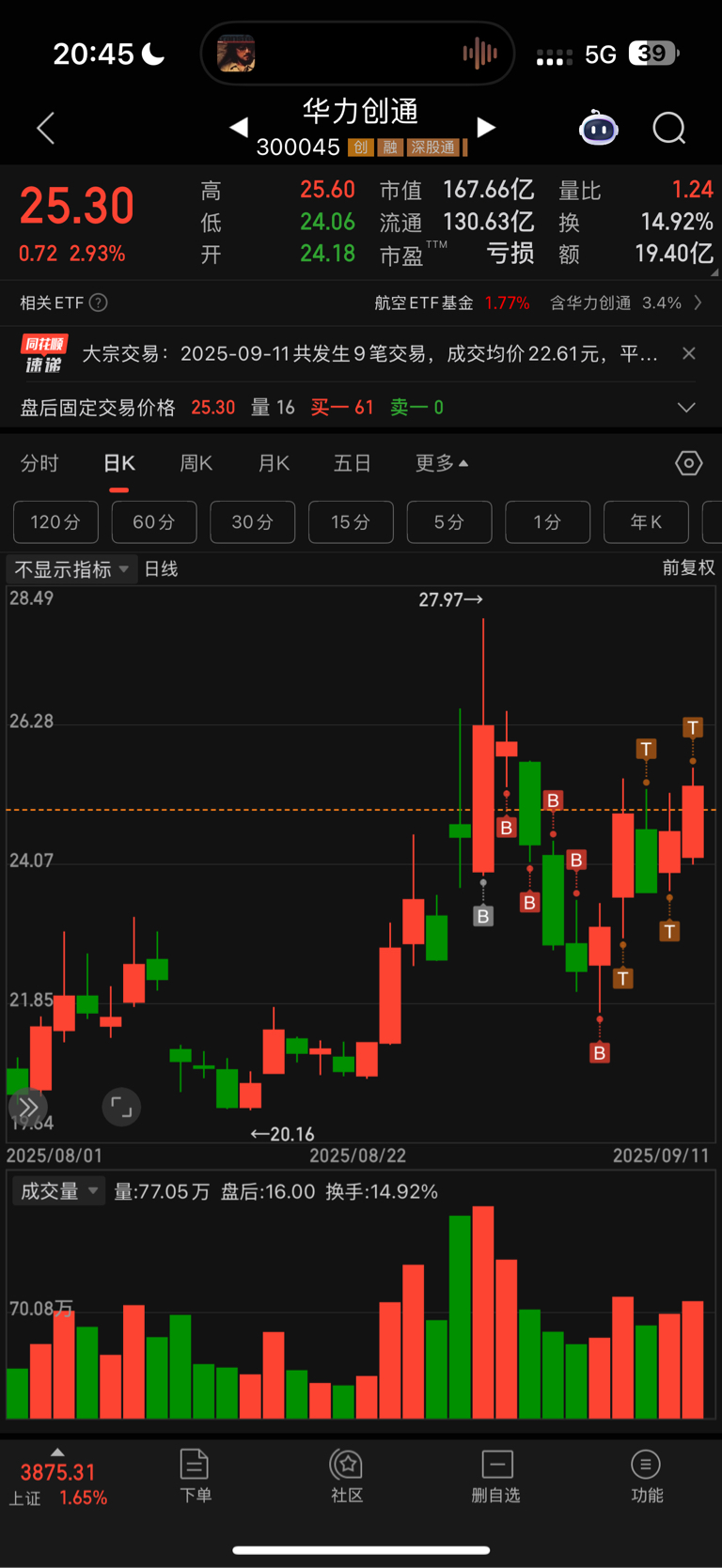
Task: Tap the 深股通 tag badge
Action: tap(433, 147)
